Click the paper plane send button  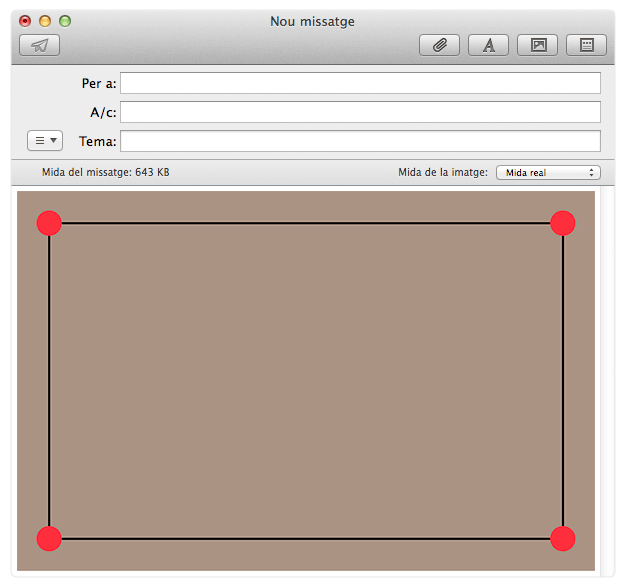(x=40, y=45)
